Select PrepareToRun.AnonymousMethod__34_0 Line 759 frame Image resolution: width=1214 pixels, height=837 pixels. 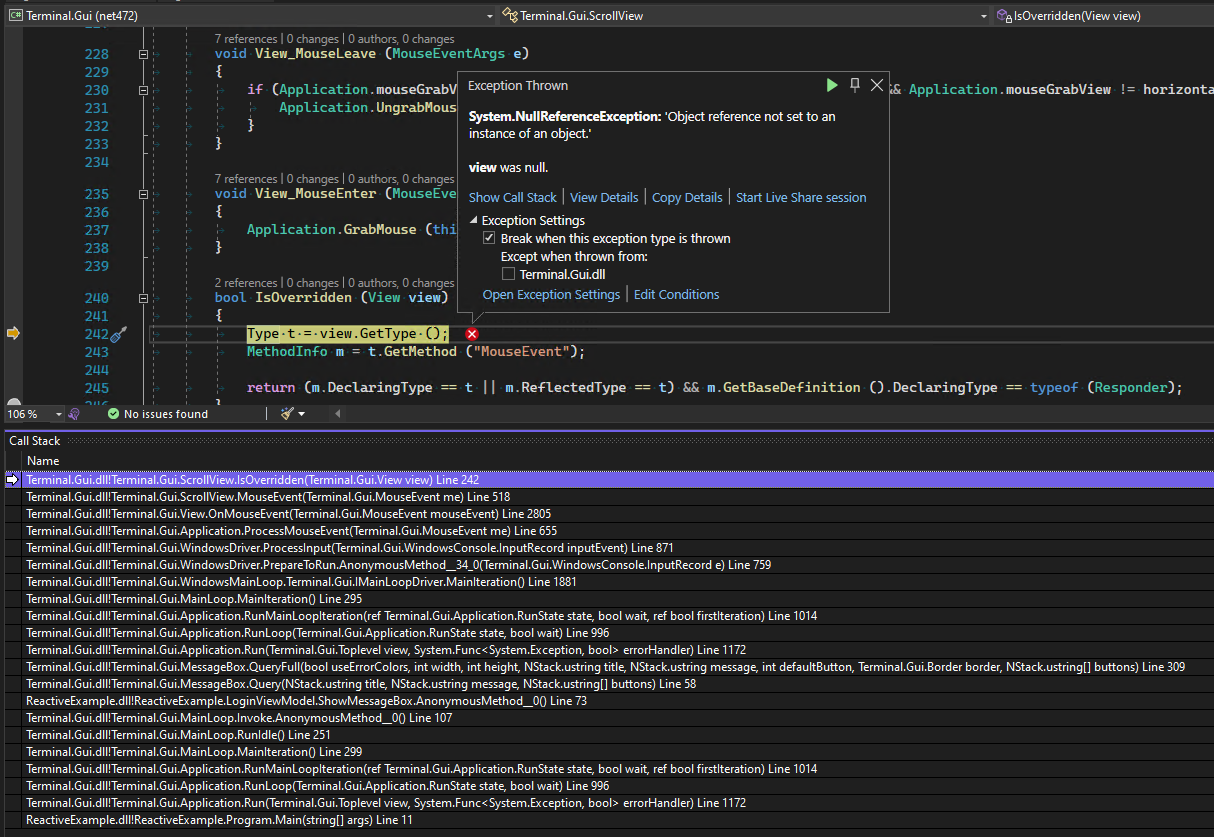tap(607, 565)
